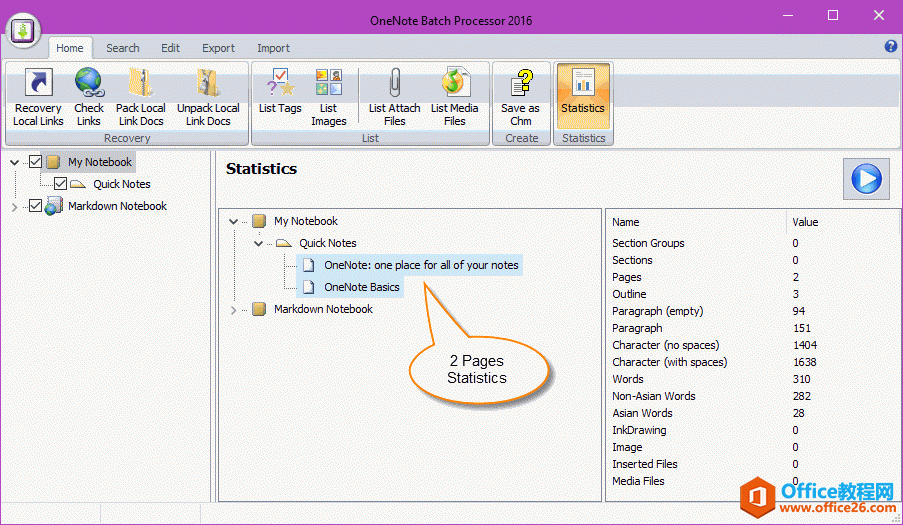The width and height of the screenshot is (903, 525).
Task: Click Markdown Notebook icon in statistics tree
Action: coord(259,309)
